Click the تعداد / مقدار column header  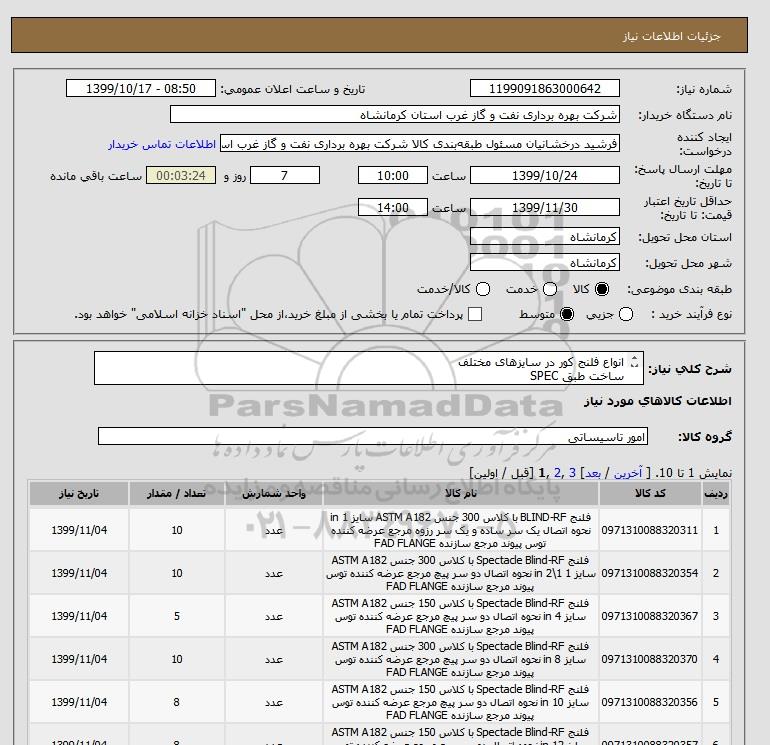point(177,494)
